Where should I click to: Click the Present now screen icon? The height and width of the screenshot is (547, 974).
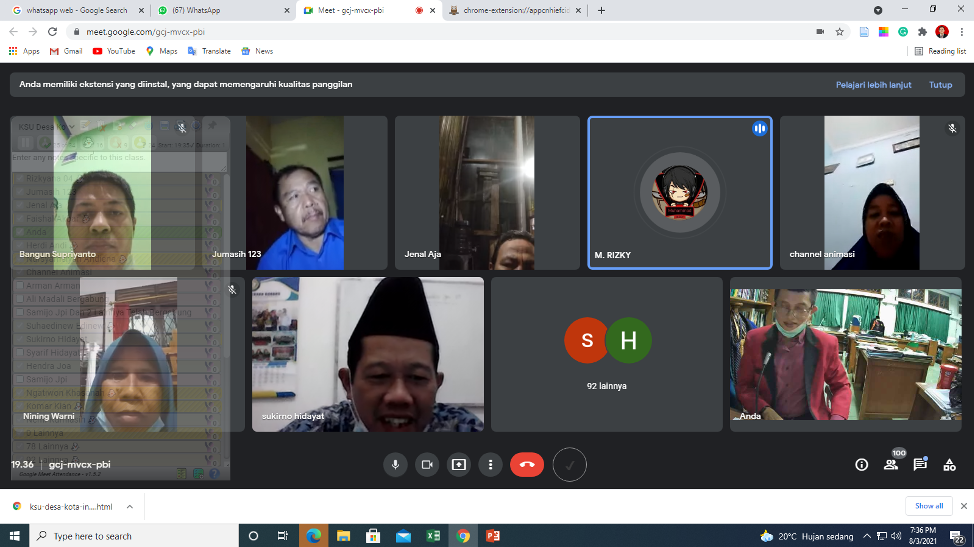458,464
